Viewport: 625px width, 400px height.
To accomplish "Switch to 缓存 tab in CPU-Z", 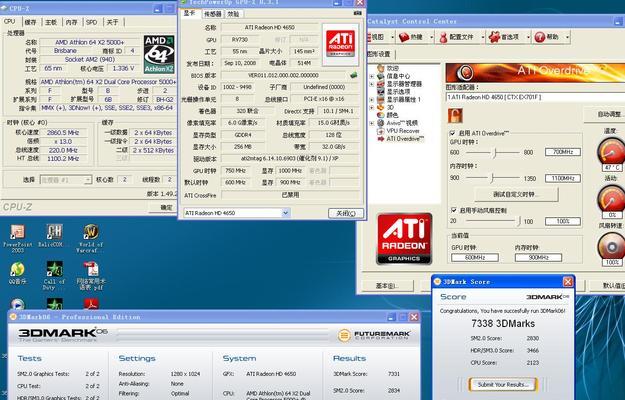I will 30,22.
